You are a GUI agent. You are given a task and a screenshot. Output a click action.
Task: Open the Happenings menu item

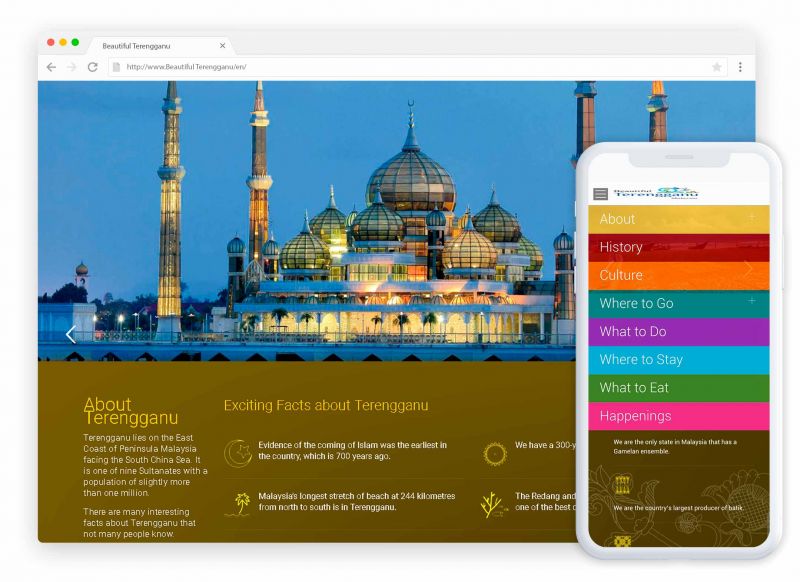[635, 416]
